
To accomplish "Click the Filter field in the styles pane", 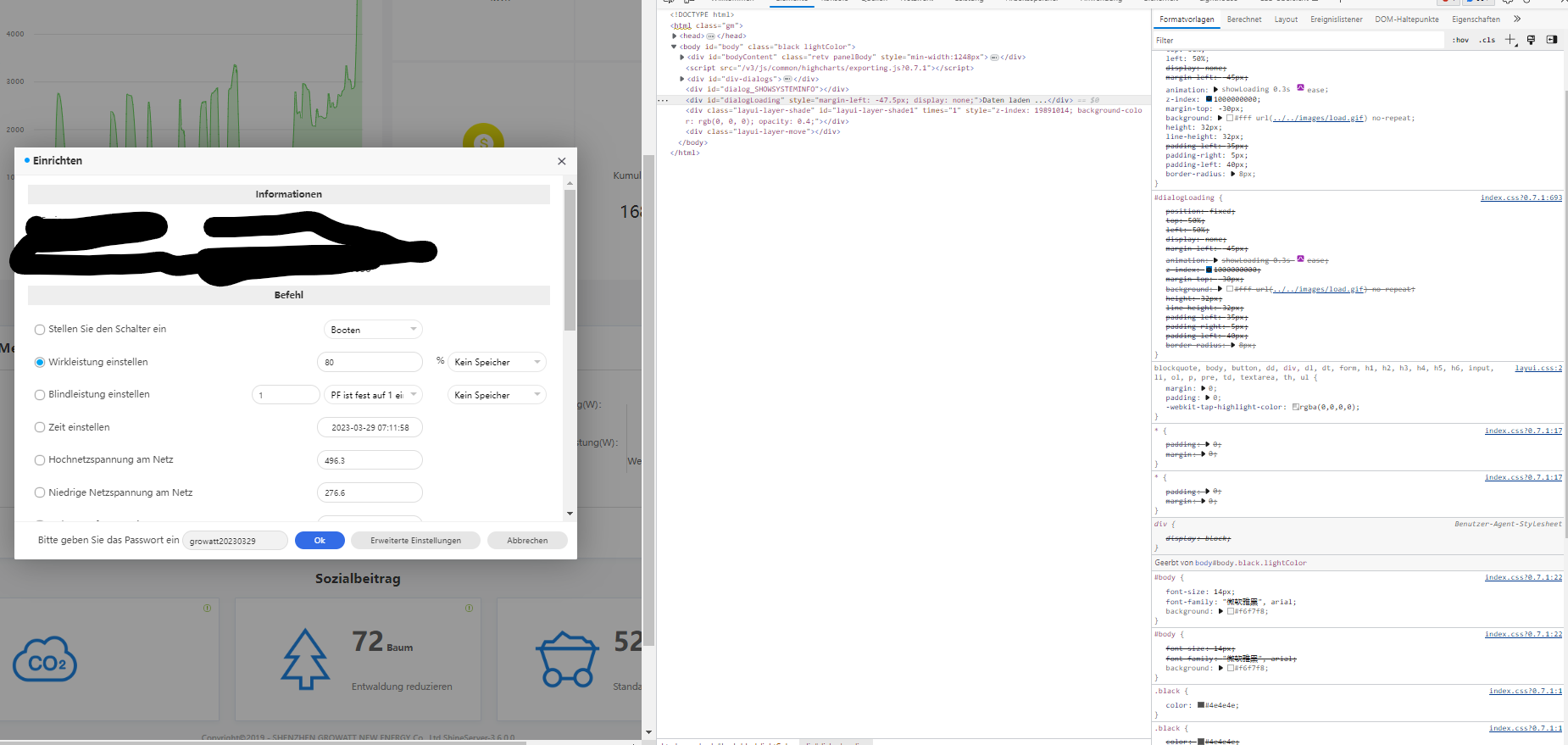I will click(1298, 40).
